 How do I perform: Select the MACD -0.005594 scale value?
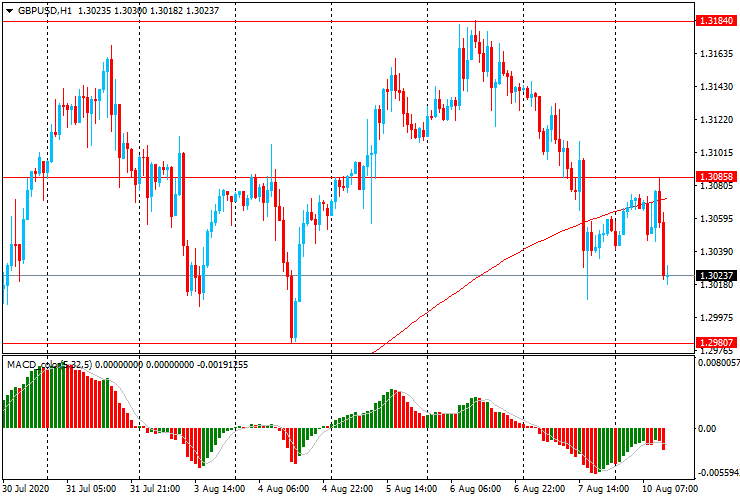point(719,473)
